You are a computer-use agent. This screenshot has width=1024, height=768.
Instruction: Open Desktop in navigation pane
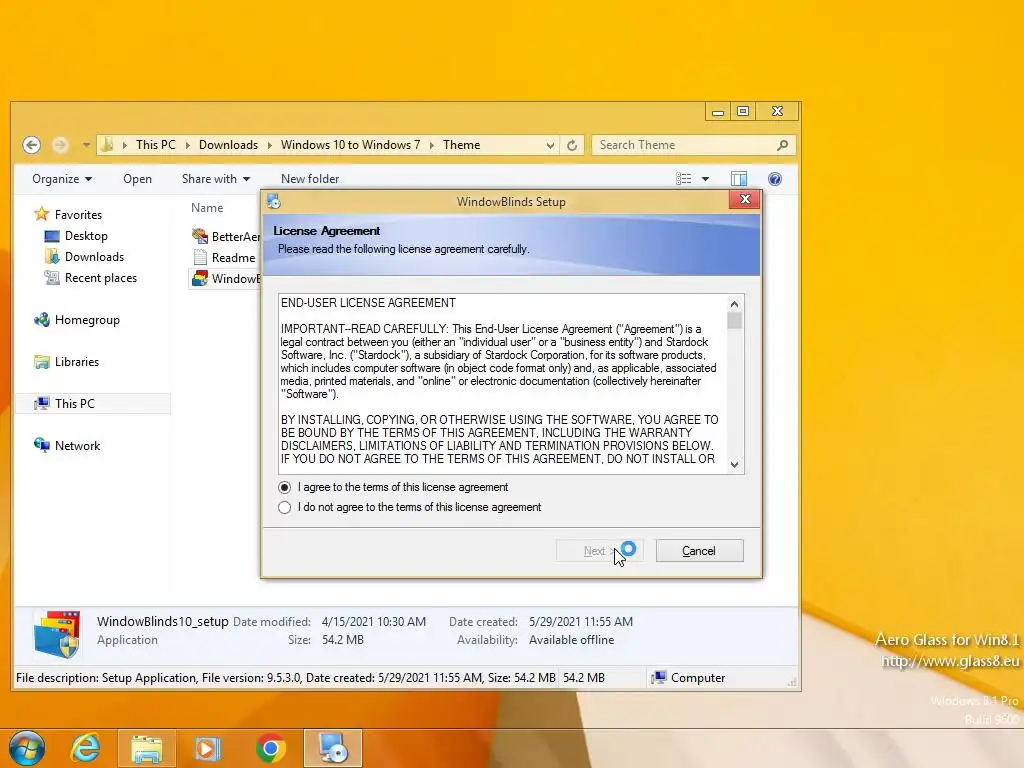click(76, 236)
